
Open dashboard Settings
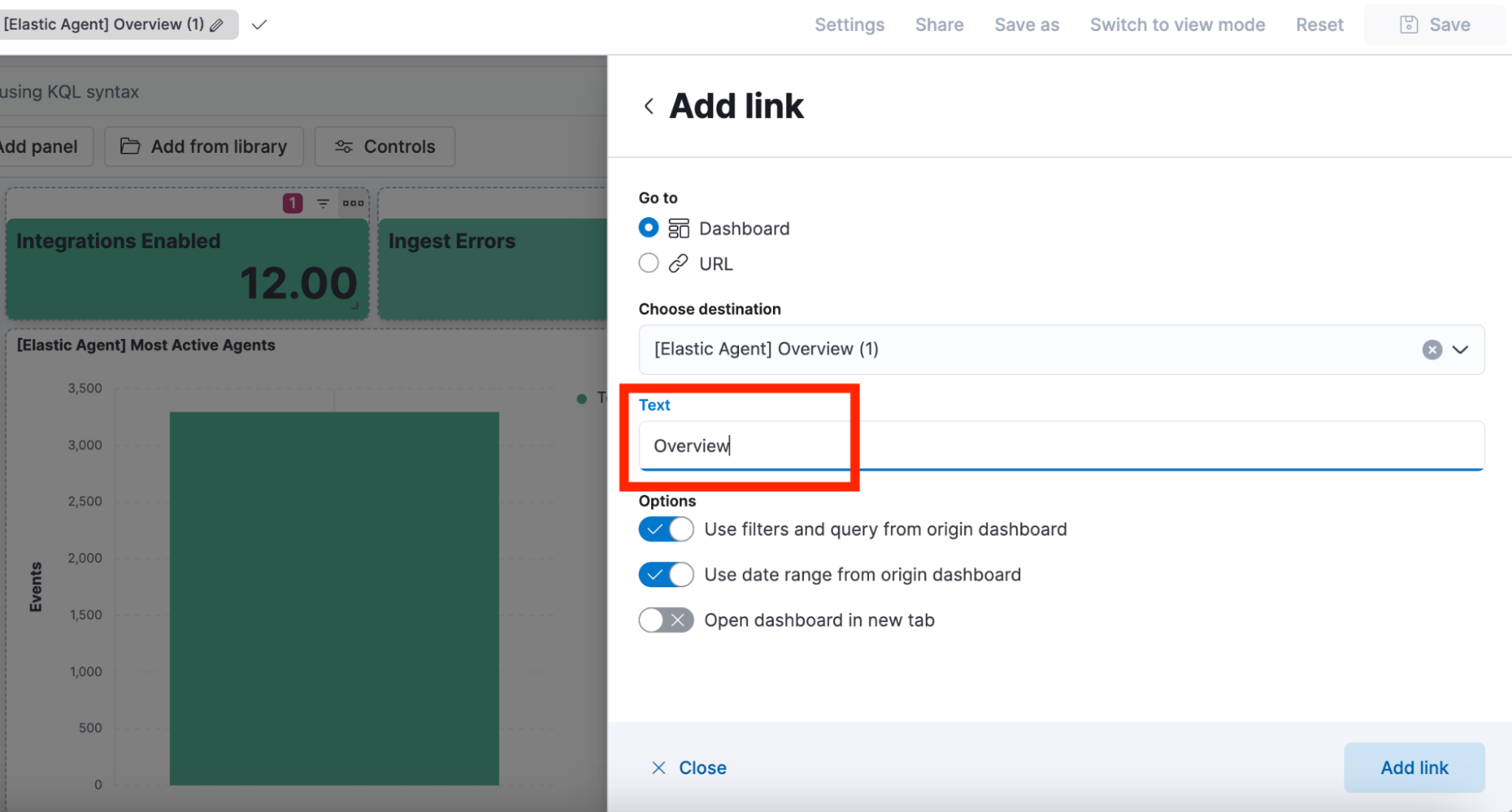point(849,25)
